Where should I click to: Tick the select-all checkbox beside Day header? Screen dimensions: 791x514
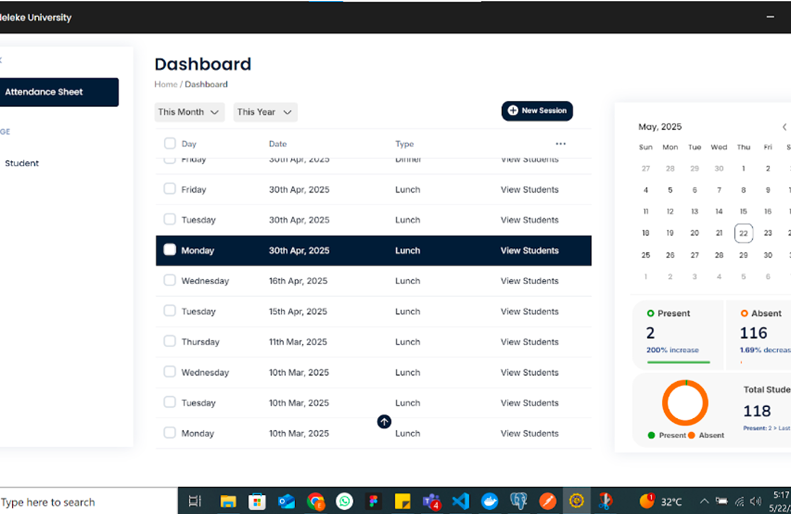coord(170,143)
